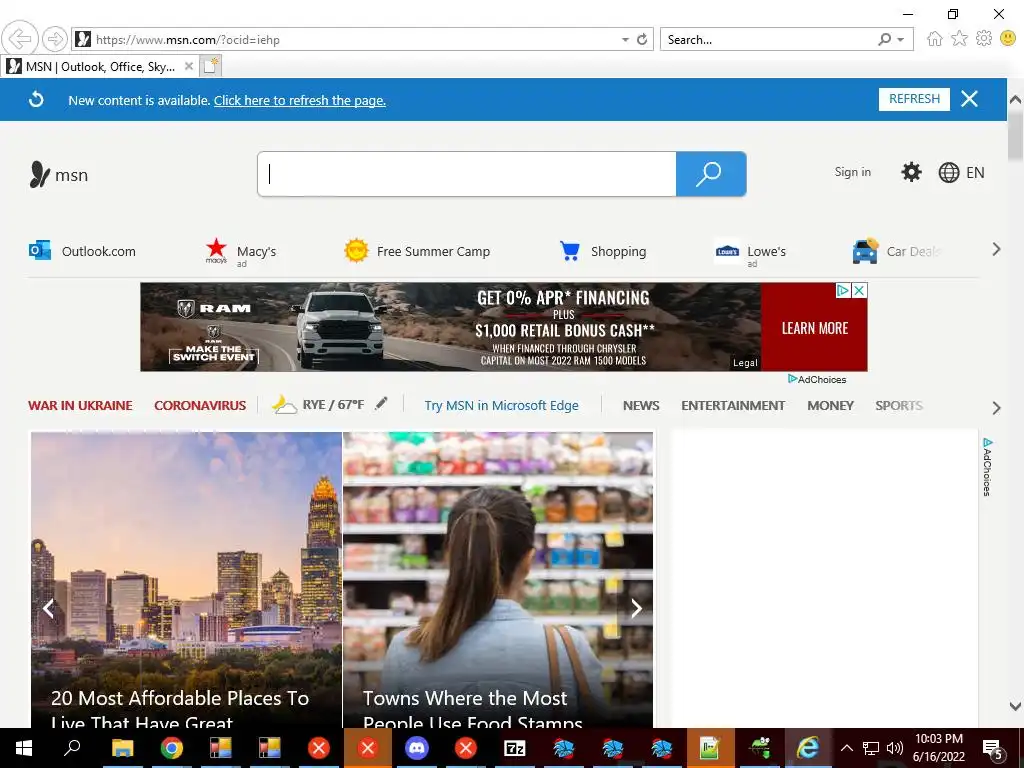Go to previous carousel slide arrow
The width and height of the screenshot is (1024, 768).
pos(48,608)
